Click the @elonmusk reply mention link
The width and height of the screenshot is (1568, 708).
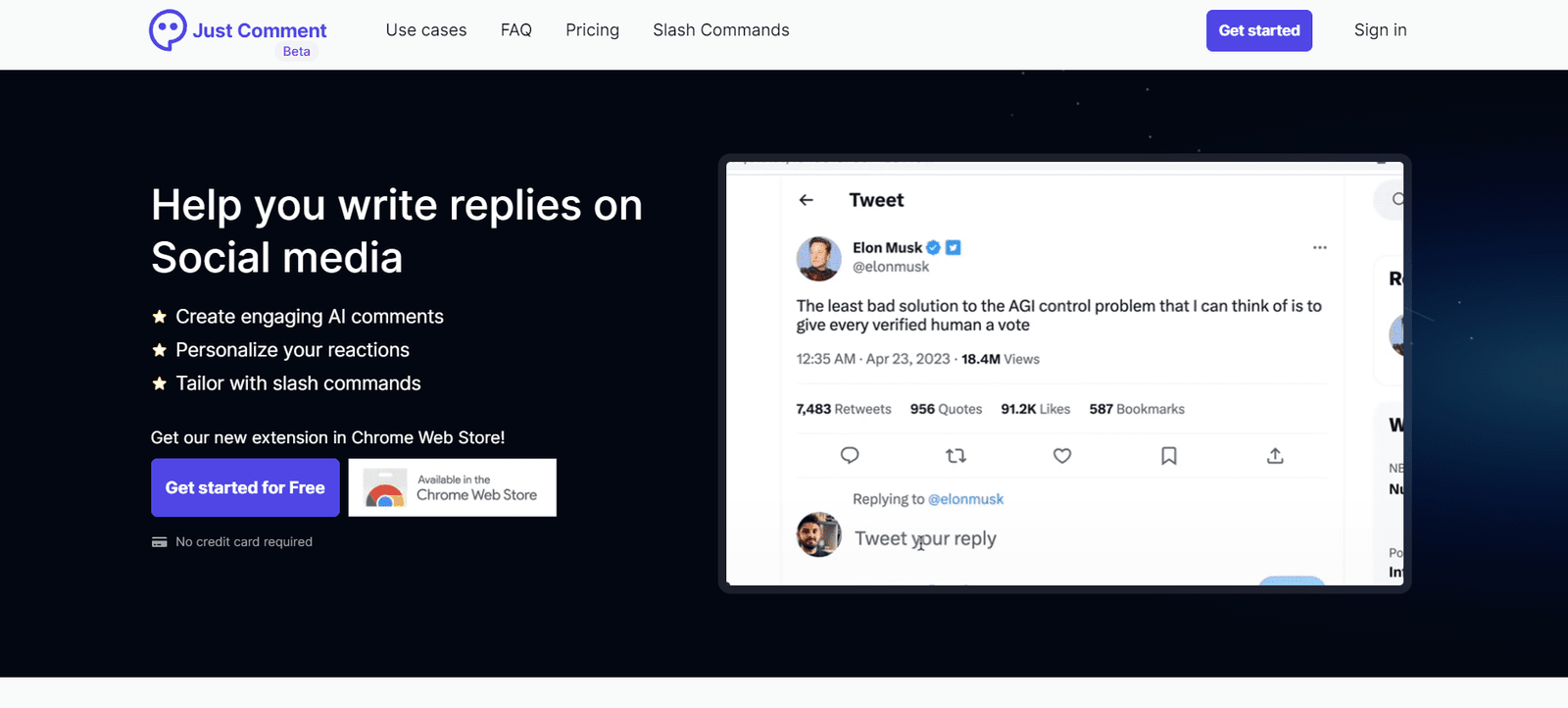965,499
